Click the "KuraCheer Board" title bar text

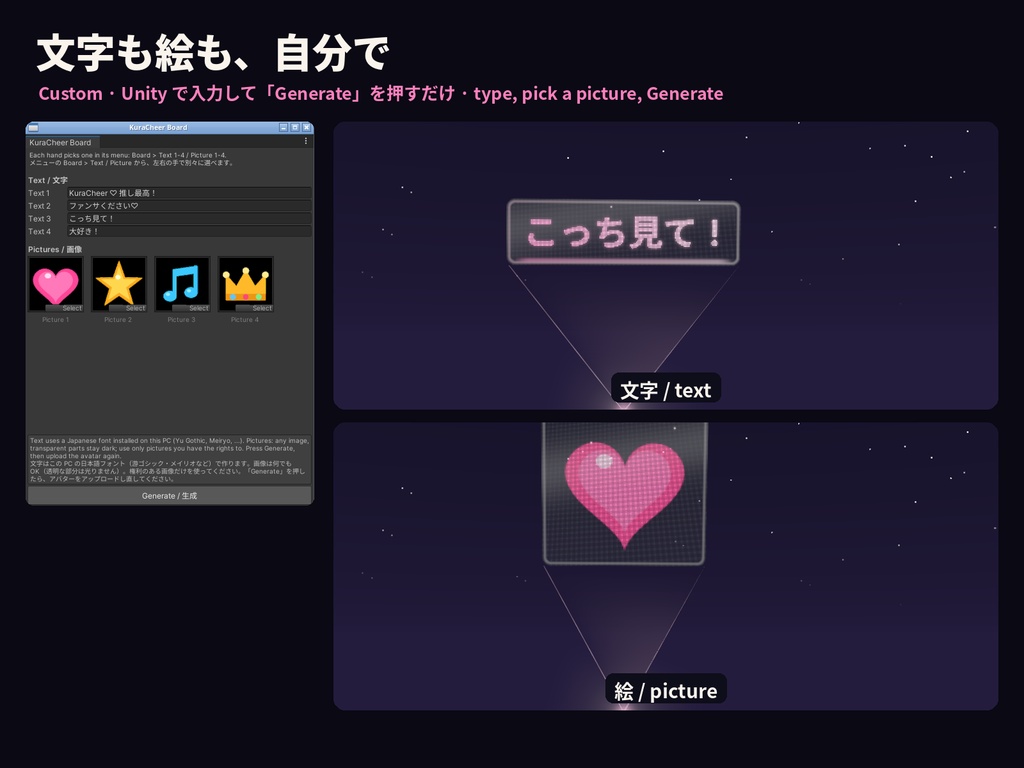pyautogui.click(x=158, y=127)
